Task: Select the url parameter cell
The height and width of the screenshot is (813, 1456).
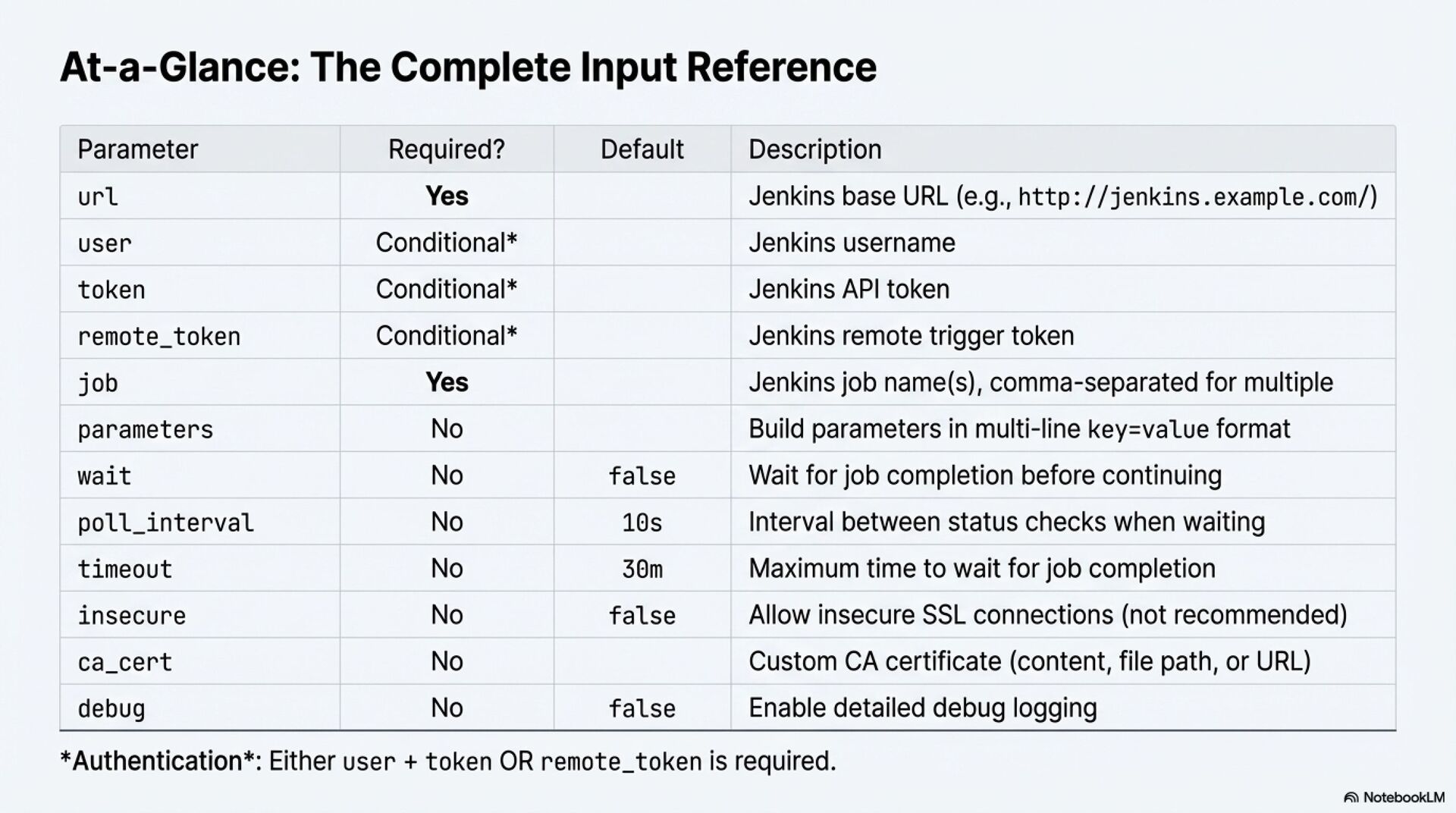Action: point(98,197)
